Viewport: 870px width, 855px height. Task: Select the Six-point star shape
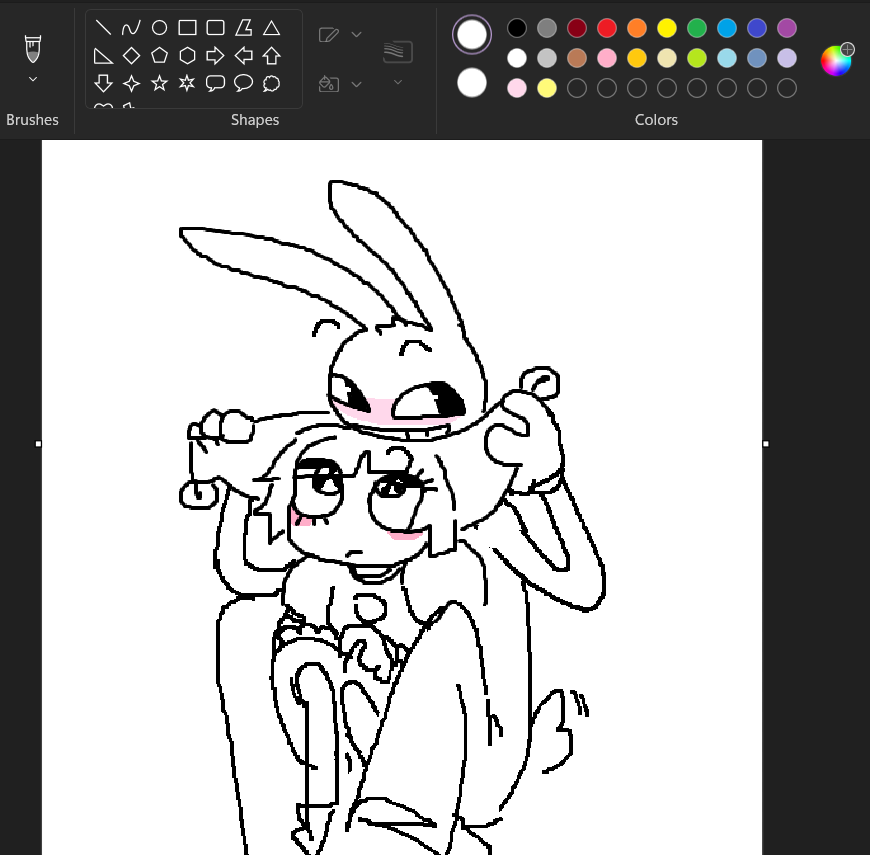(x=188, y=83)
